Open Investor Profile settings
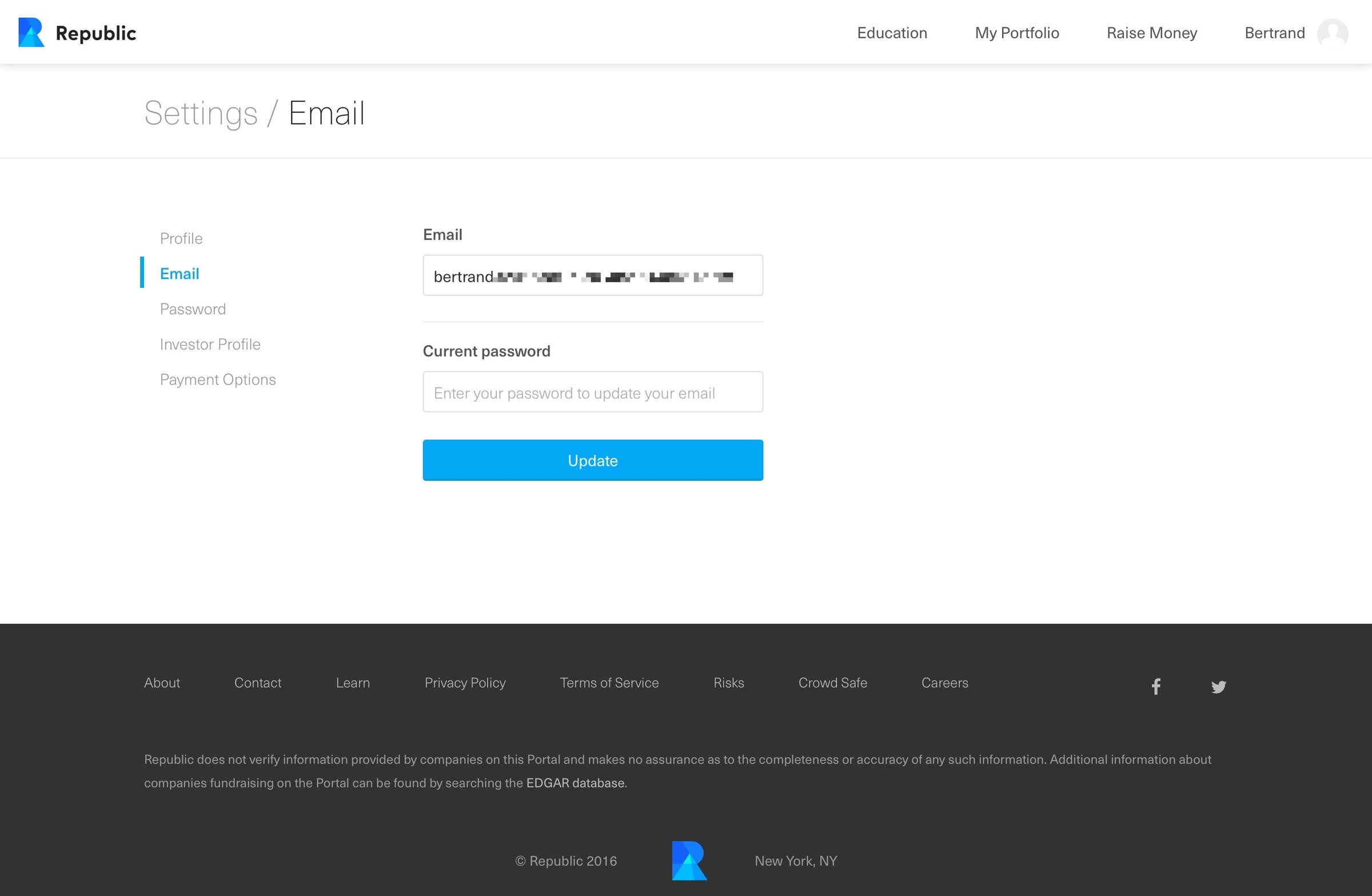The height and width of the screenshot is (896, 1372). (210, 344)
